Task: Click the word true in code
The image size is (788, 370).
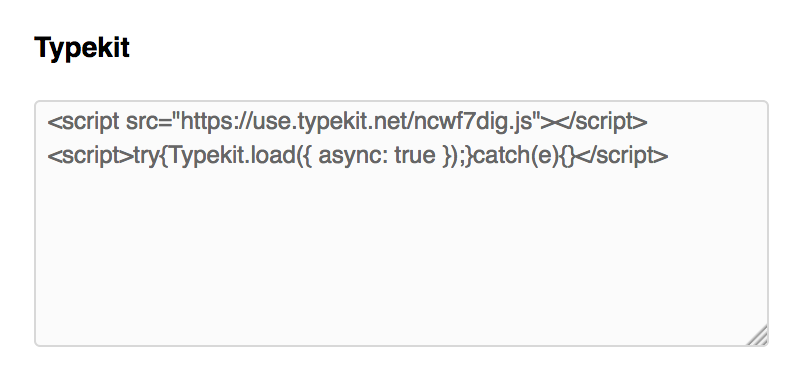Action: coord(415,155)
